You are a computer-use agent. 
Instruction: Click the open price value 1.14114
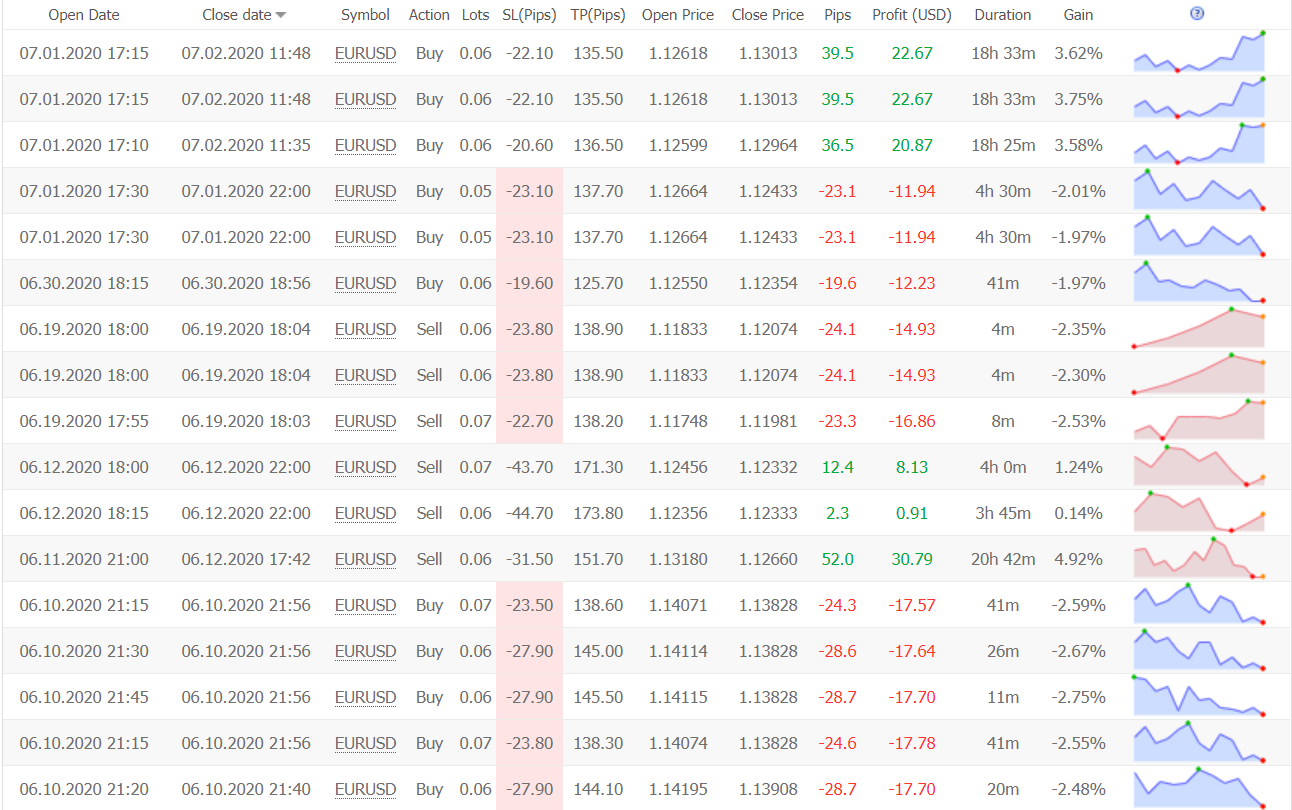pyautogui.click(x=678, y=651)
